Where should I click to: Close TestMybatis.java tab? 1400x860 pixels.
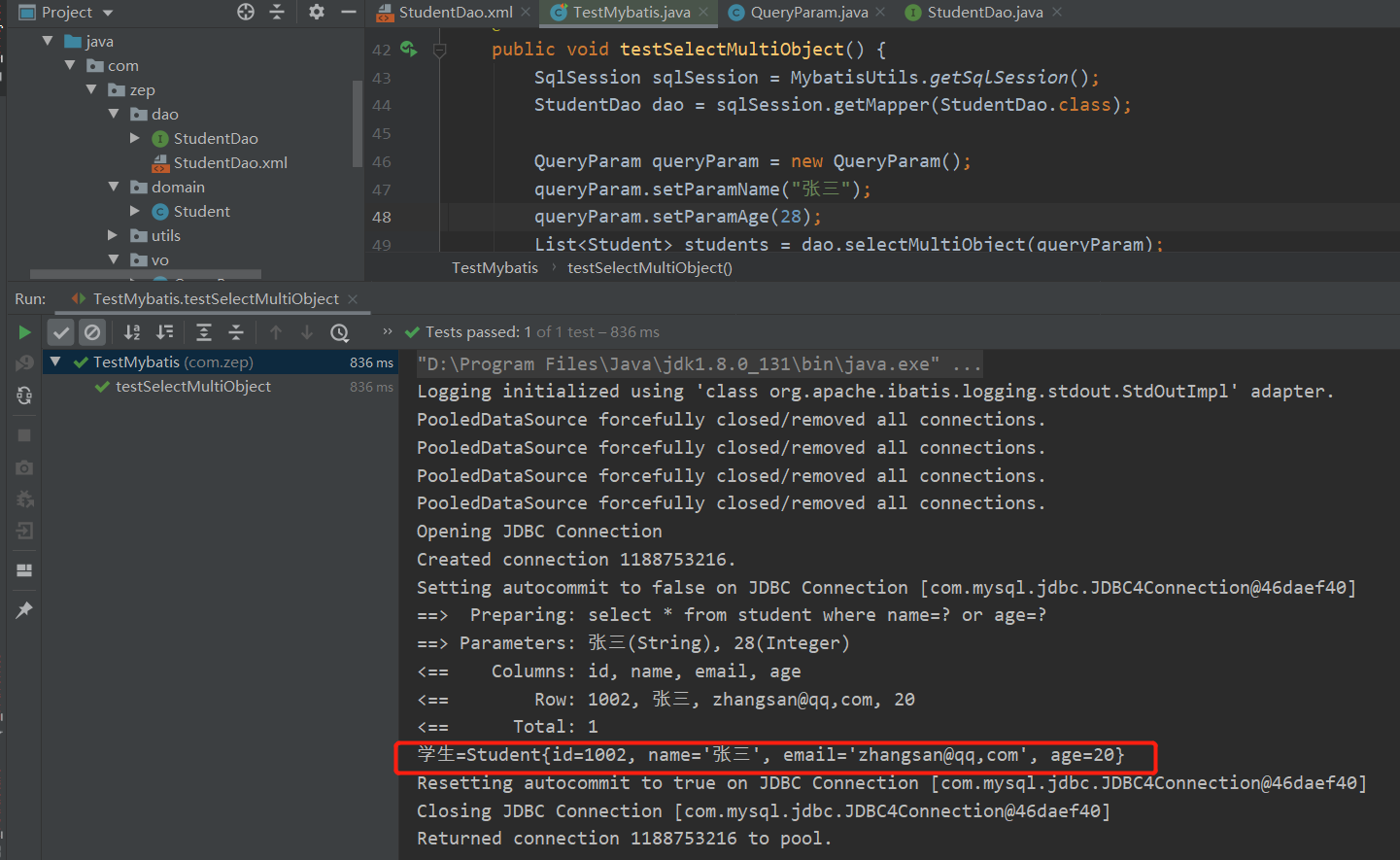(x=704, y=12)
